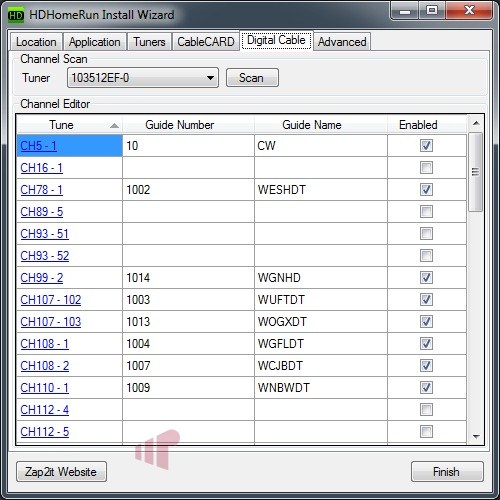Start the channel Scan
This screenshot has height=500, width=500.
point(252,78)
